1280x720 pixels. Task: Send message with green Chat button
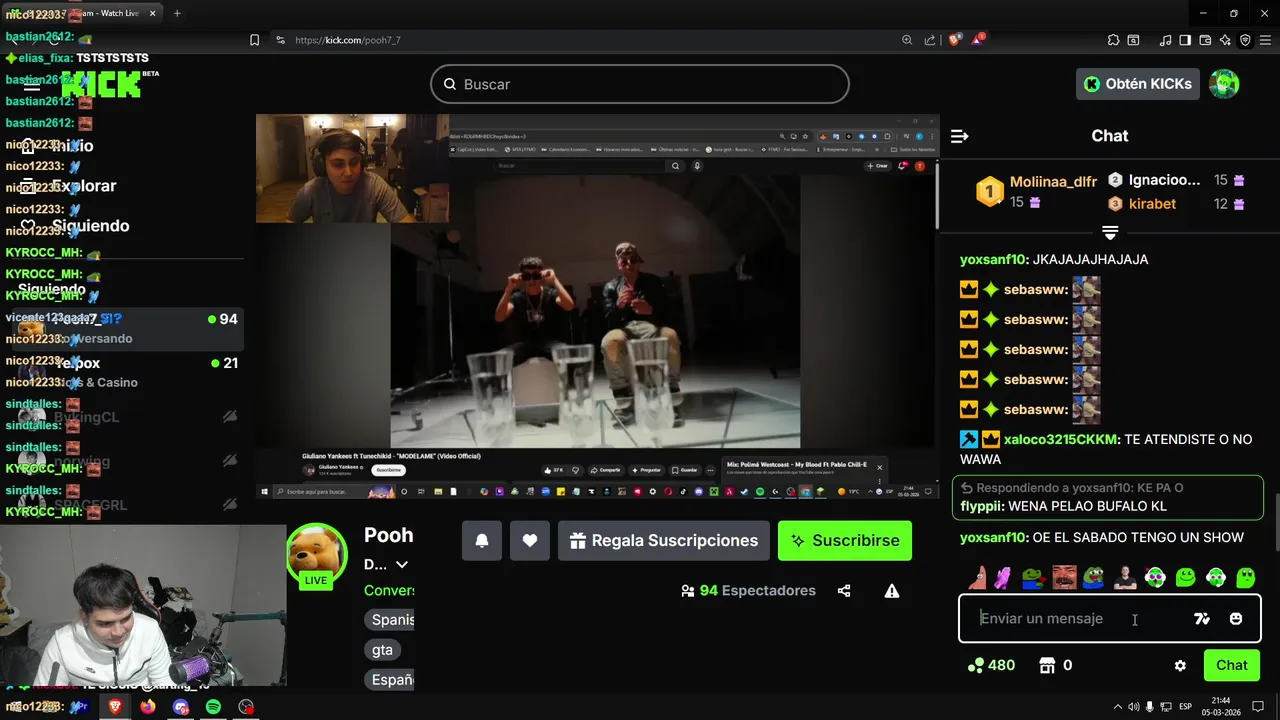coord(1231,665)
